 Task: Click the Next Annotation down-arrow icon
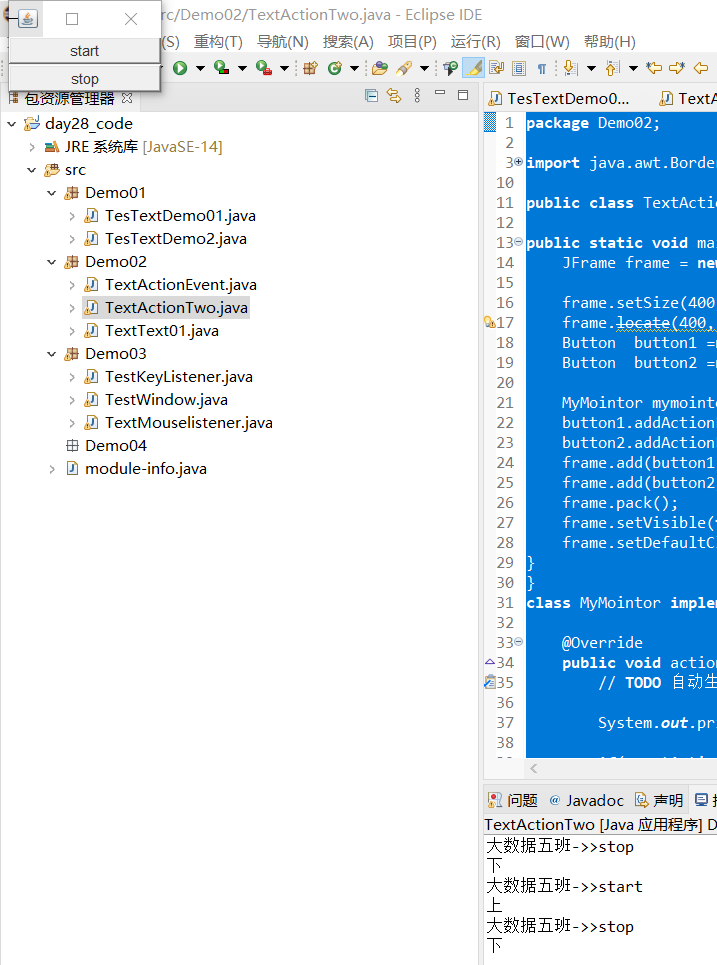[571, 68]
